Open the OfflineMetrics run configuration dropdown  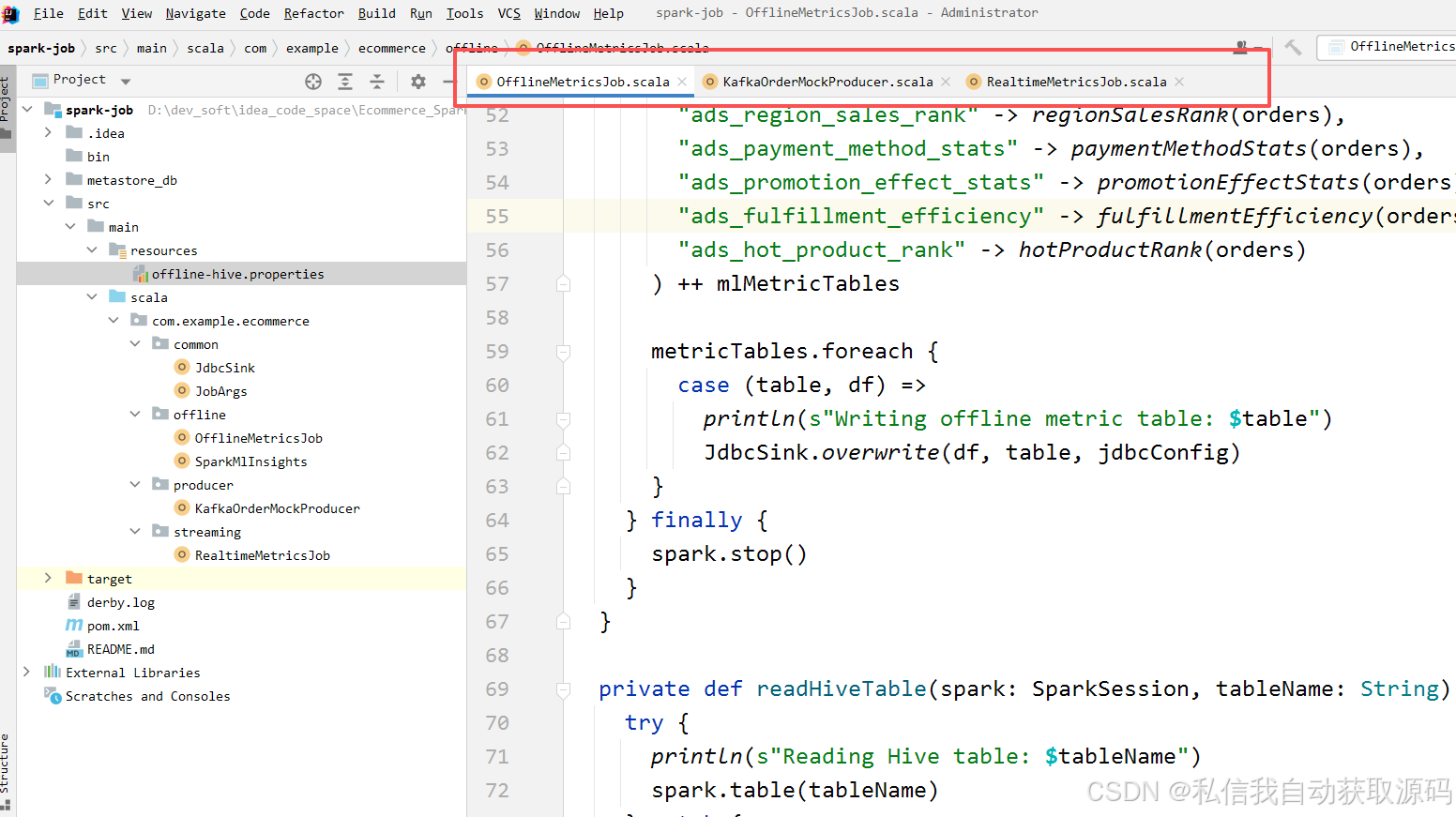[1390, 47]
